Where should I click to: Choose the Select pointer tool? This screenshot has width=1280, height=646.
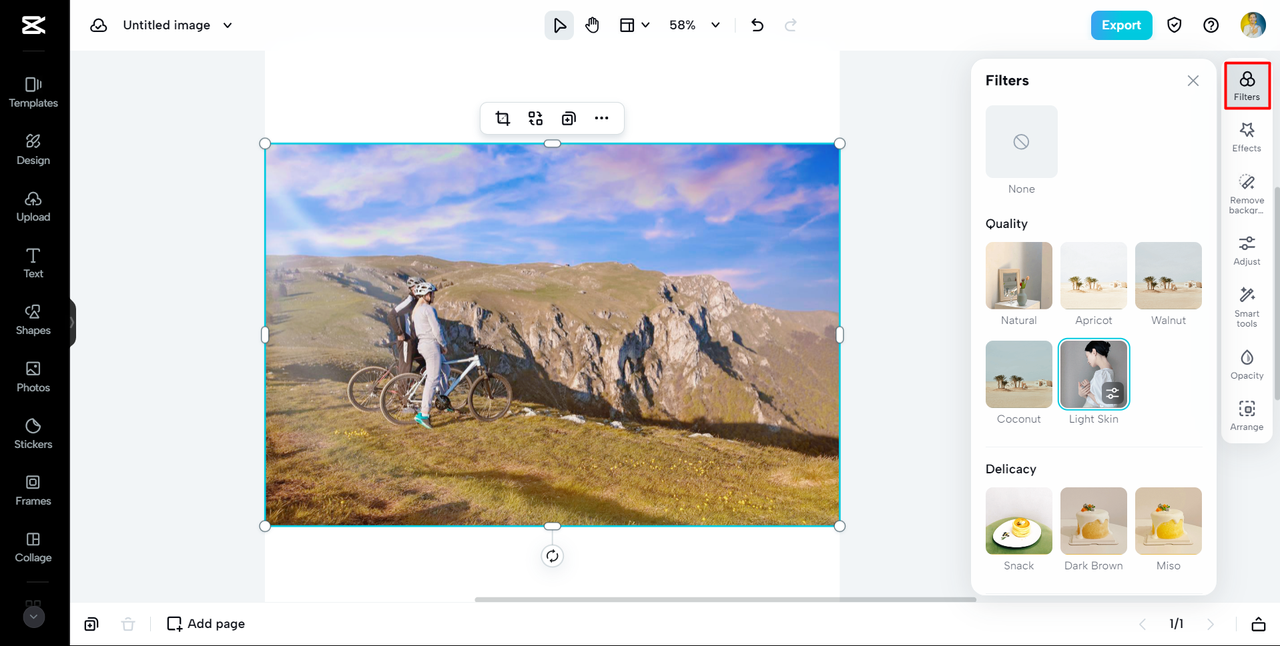pyautogui.click(x=559, y=25)
